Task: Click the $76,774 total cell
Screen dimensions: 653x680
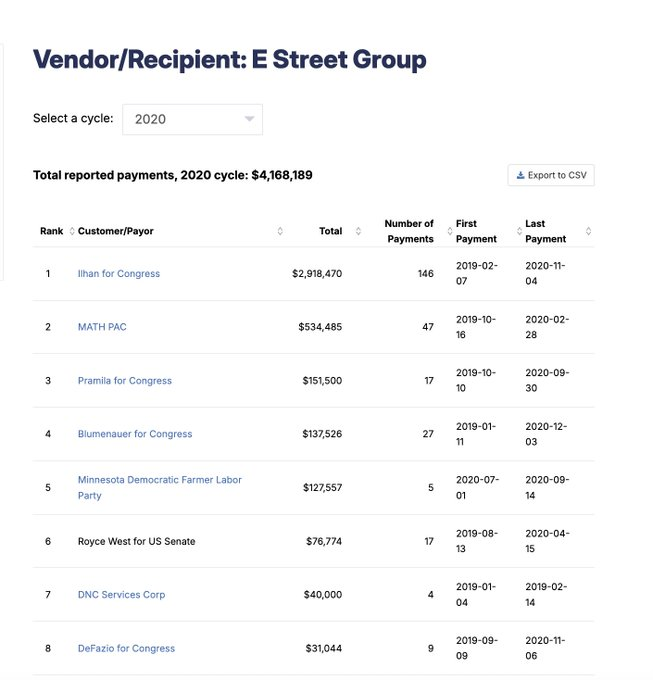Action: click(x=324, y=541)
